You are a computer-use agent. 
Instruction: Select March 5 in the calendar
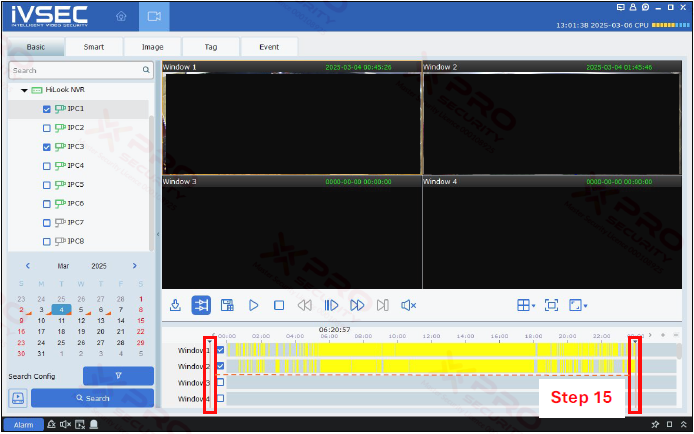tap(81, 310)
